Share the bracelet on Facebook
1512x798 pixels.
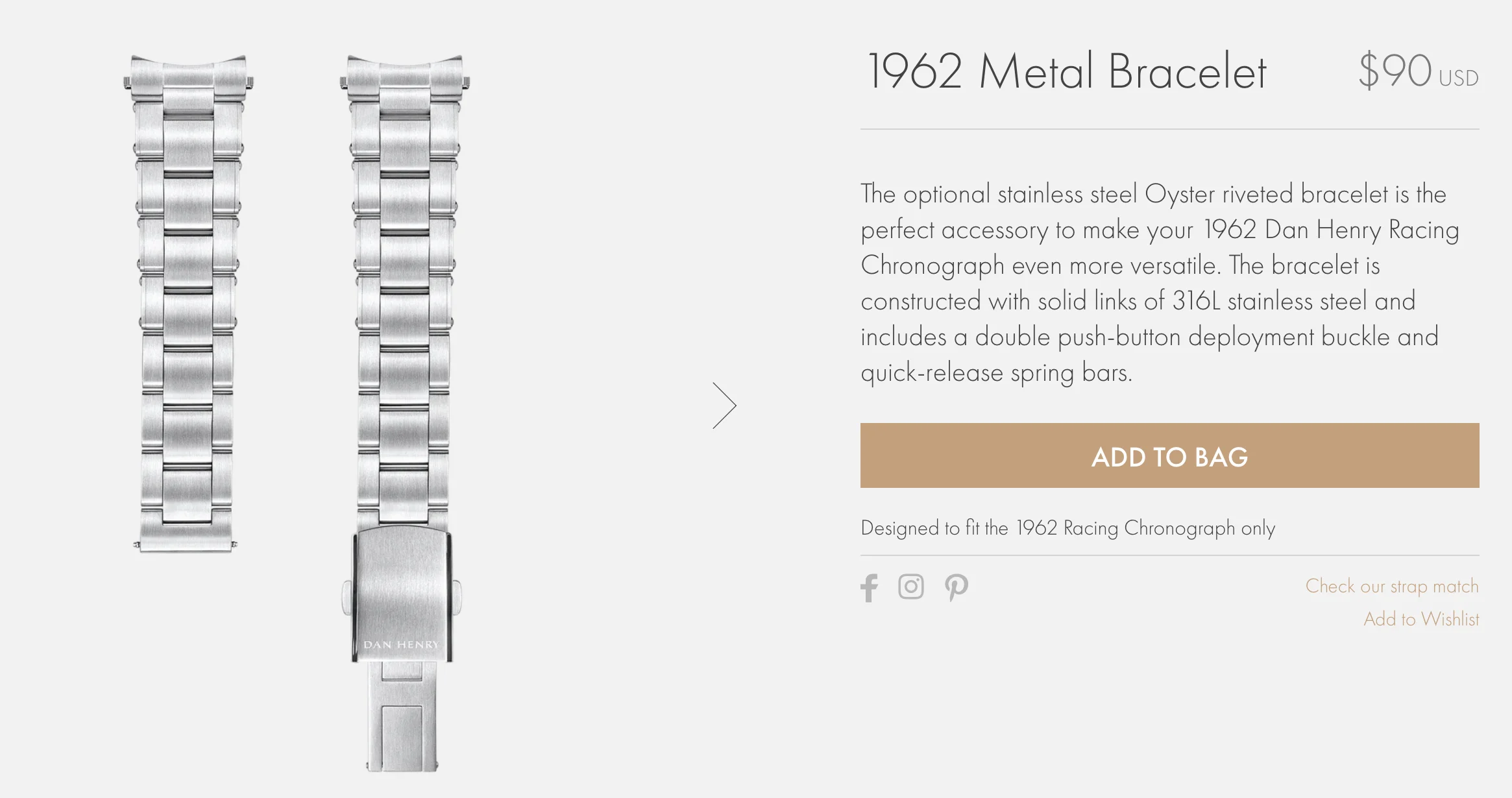(869, 588)
